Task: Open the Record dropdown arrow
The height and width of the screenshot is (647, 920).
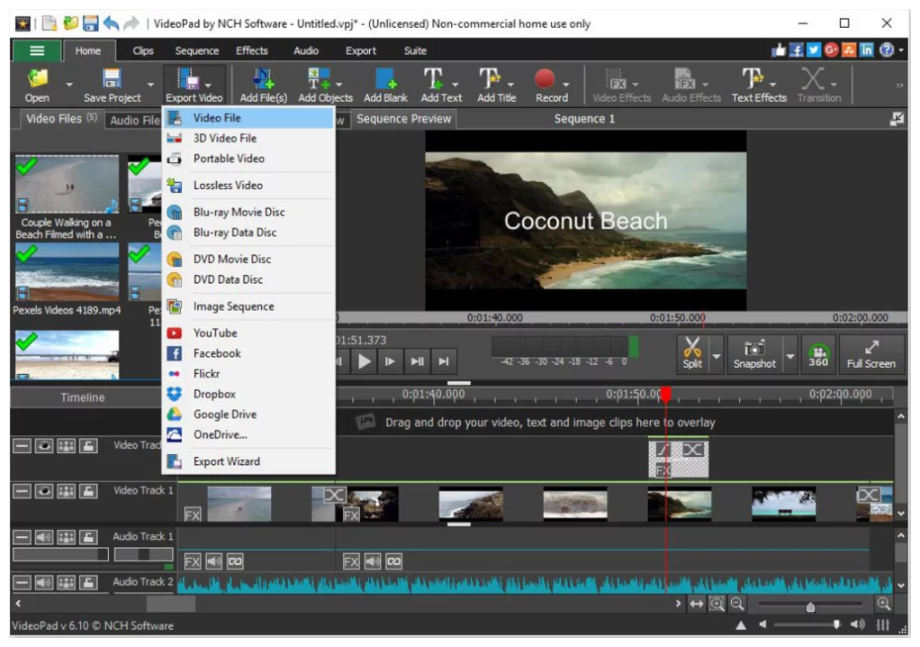Action: [x=567, y=84]
